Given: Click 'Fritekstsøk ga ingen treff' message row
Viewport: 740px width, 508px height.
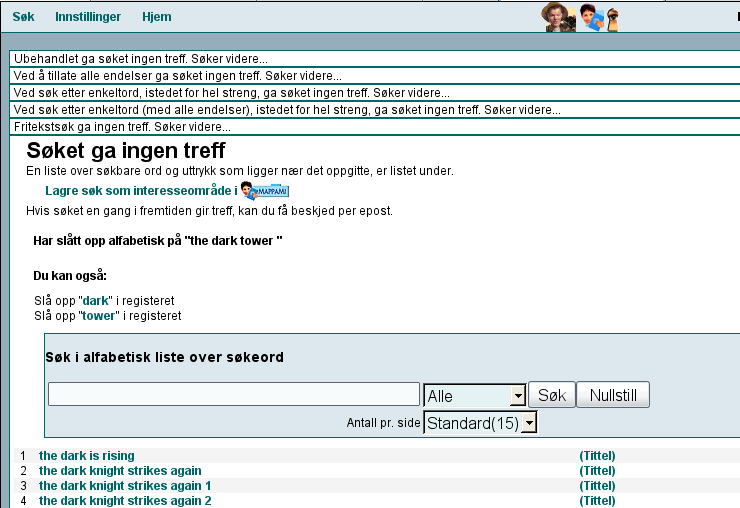Looking at the screenshot, I should click(x=375, y=127).
